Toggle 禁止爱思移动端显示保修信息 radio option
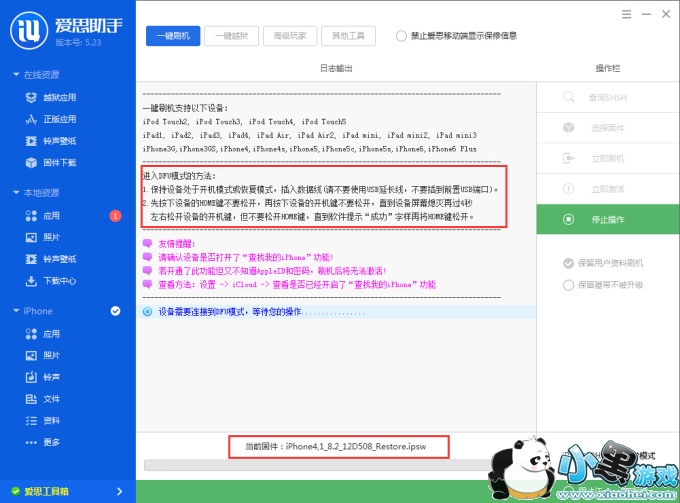Screen dimensions: 680x503 (x=401, y=36)
